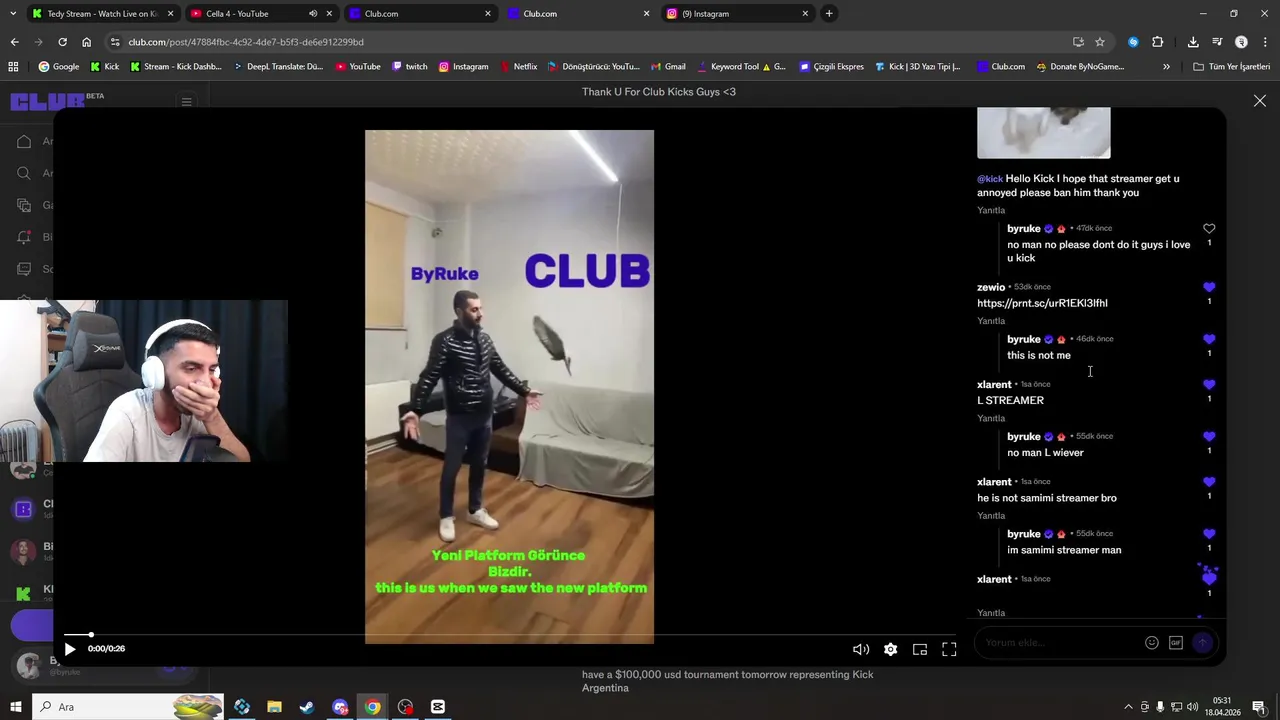Open media controls icon in toolbar
The height and width of the screenshot is (720, 1280).
tap(1217, 42)
